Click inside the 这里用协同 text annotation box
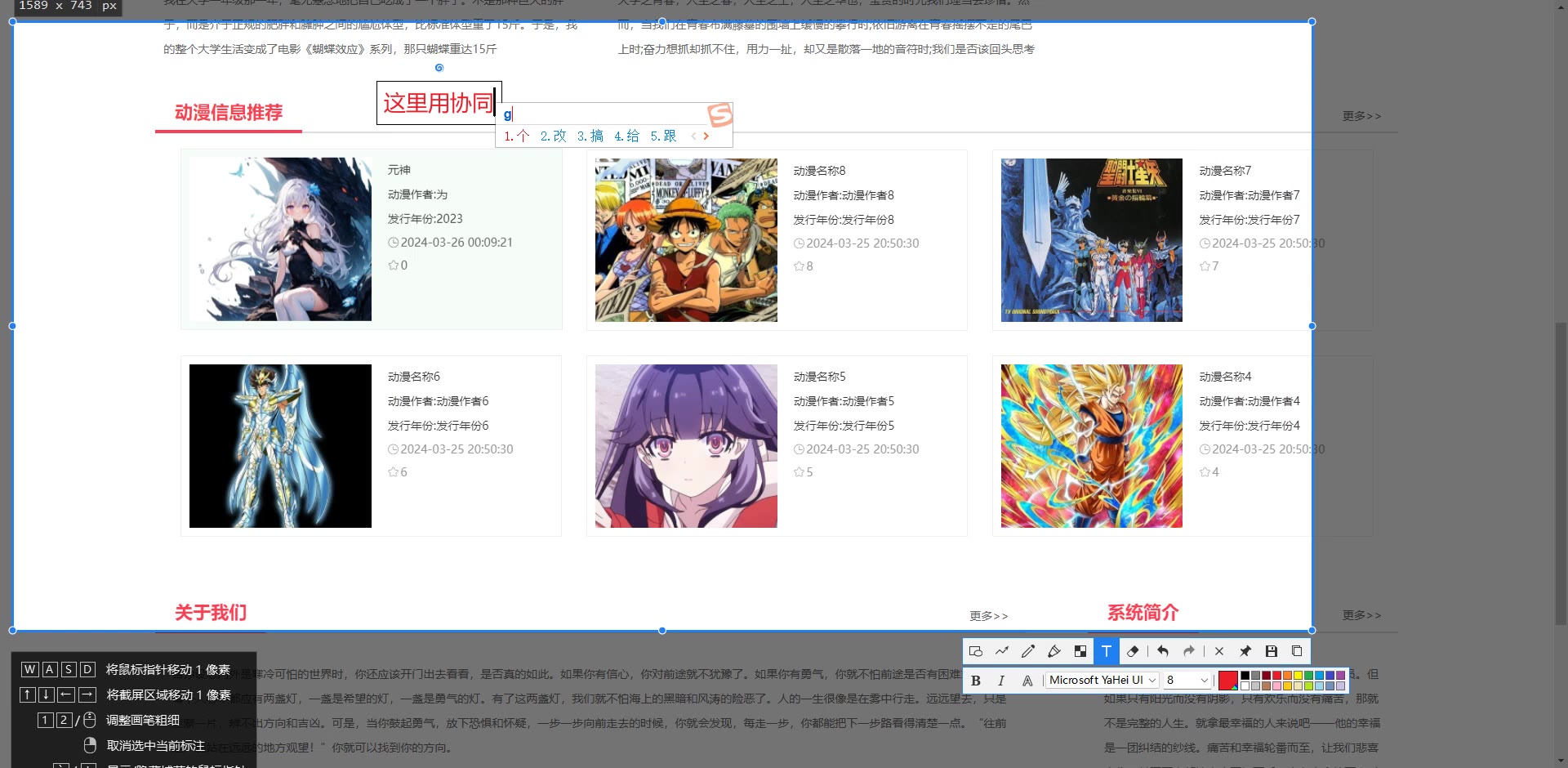 pyautogui.click(x=439, y=103)
